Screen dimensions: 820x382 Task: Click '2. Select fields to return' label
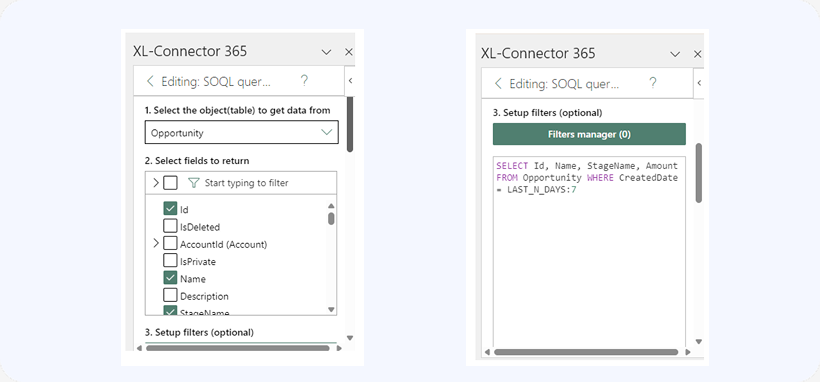(x=197, y=161)
